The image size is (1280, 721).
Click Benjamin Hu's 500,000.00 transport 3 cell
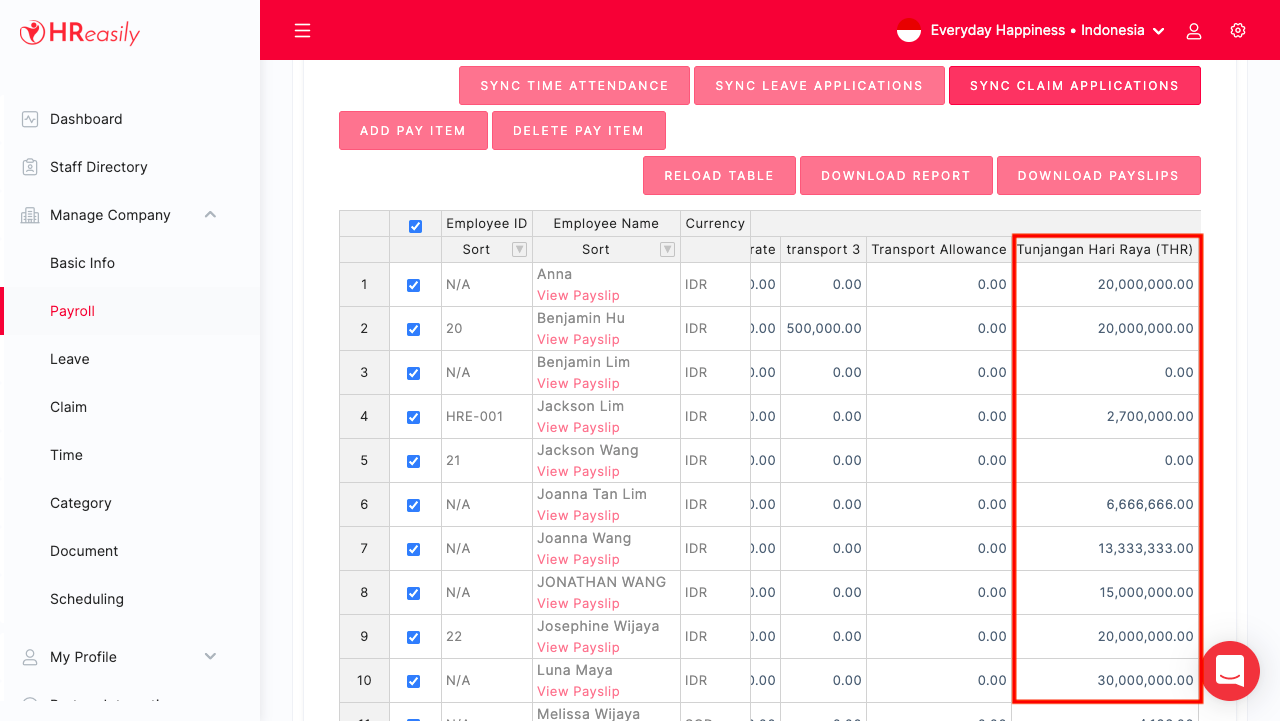pyautogui.click(x=823, y=329)
